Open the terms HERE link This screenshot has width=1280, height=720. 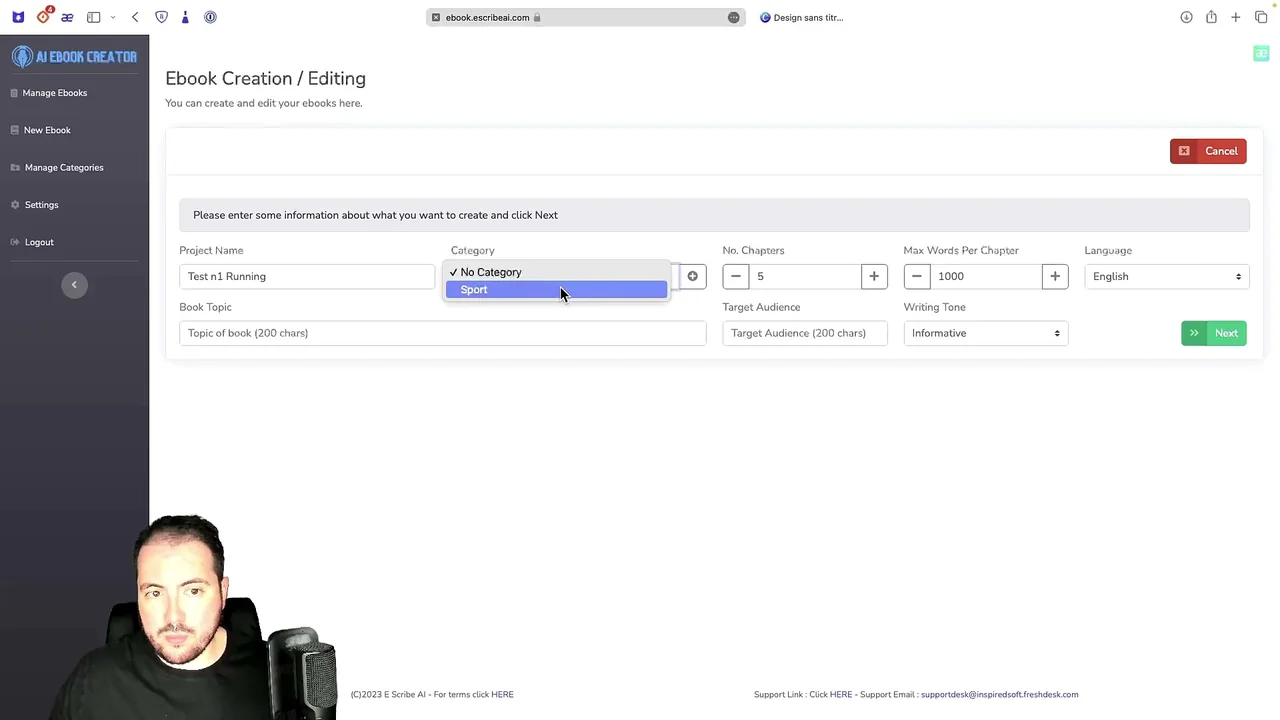point(502,694)
